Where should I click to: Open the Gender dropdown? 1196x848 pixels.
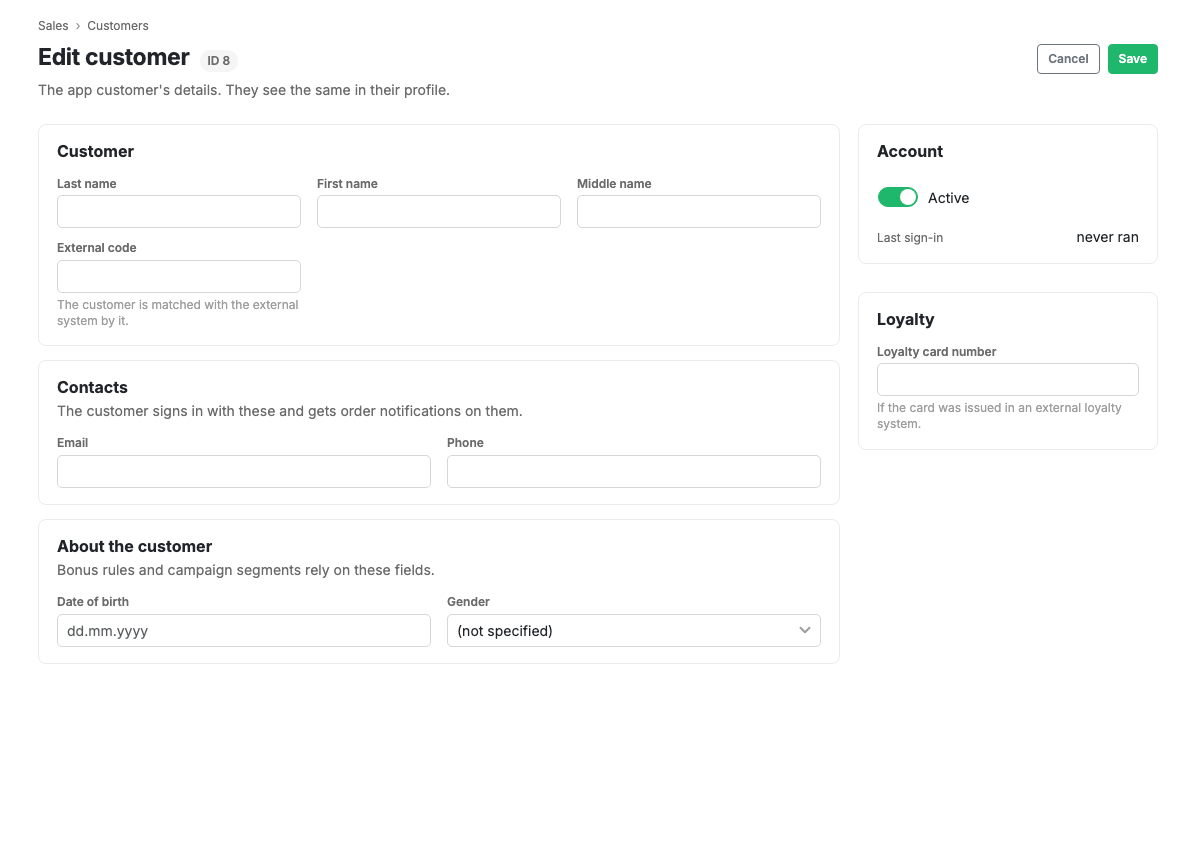(x=633, y=631)
